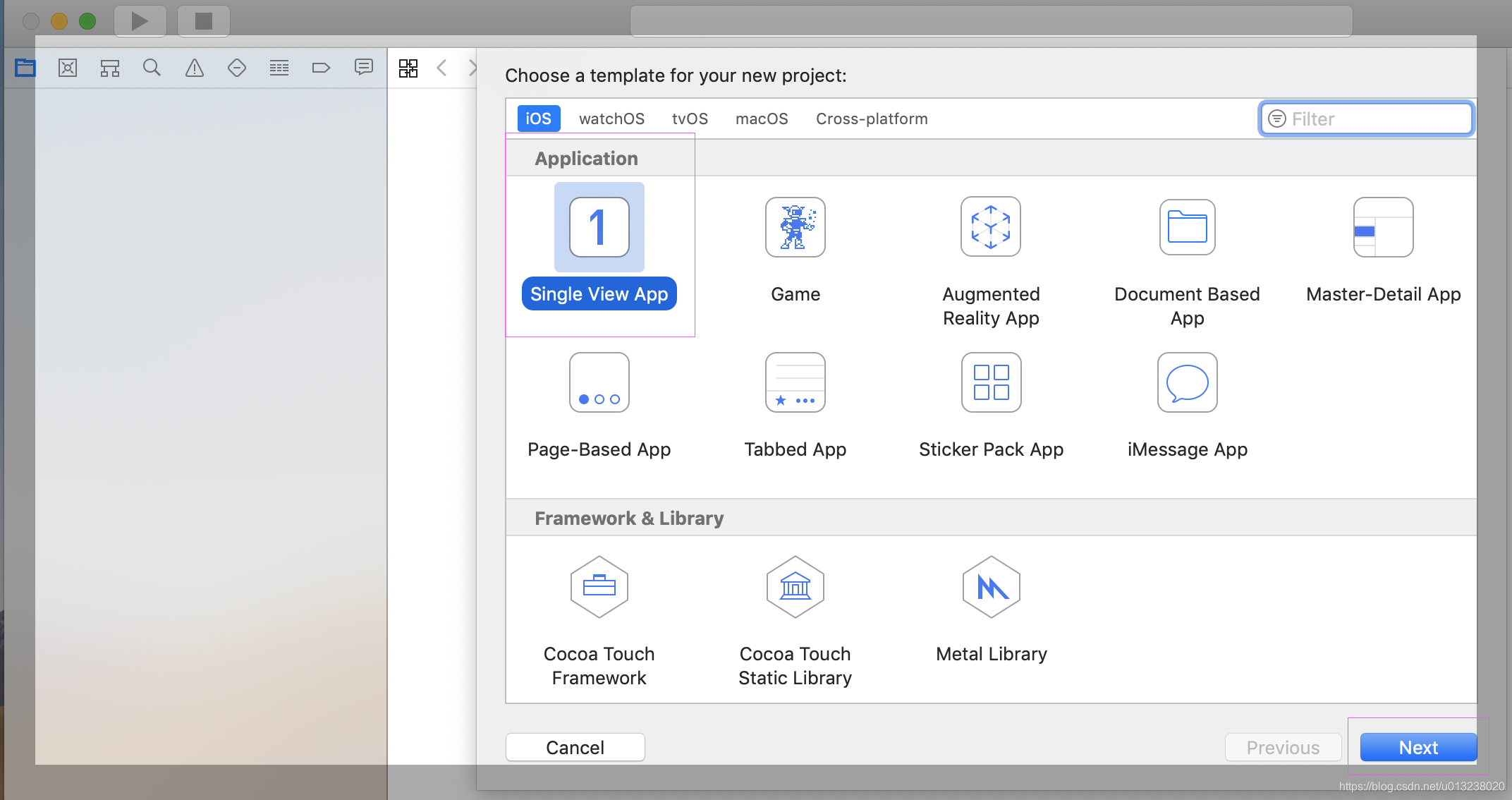Switch to the Cross-platform tab
Image resolution: width=1512 pixels, height=800 pixels.
(x=872, y=119)
